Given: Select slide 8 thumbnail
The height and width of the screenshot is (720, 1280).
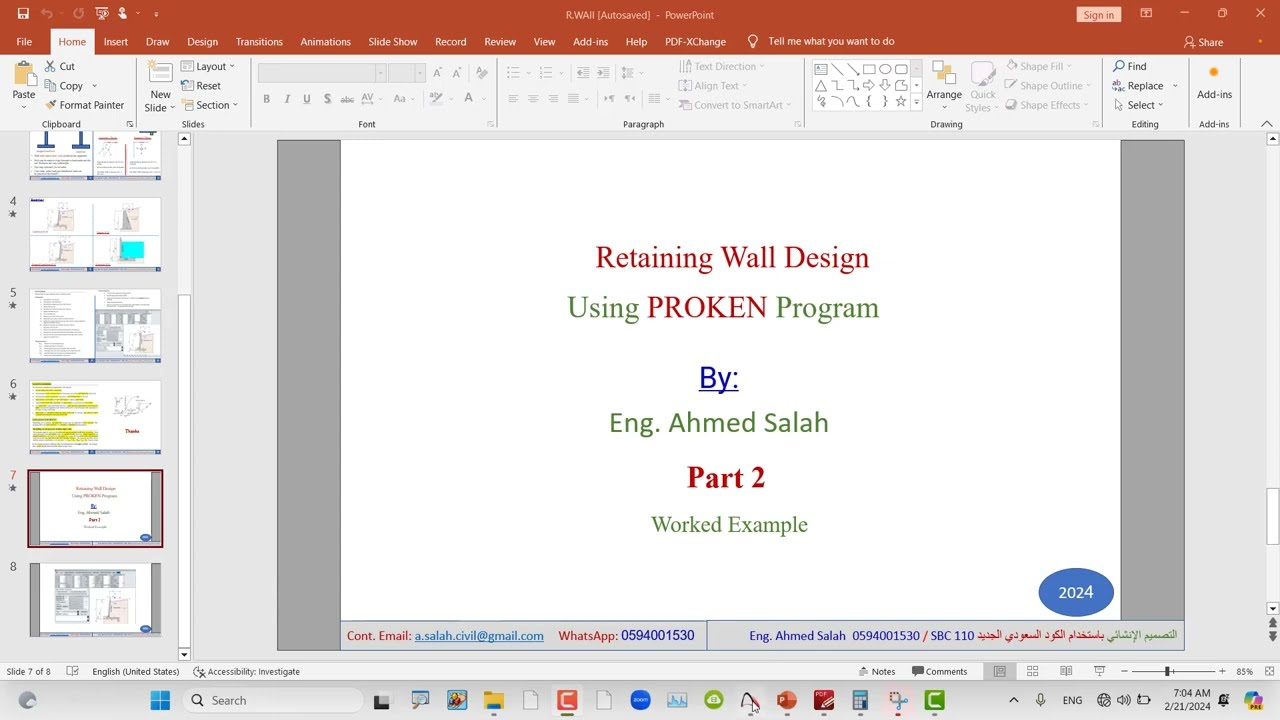Looking at the screenshot, I should (95, 600).
